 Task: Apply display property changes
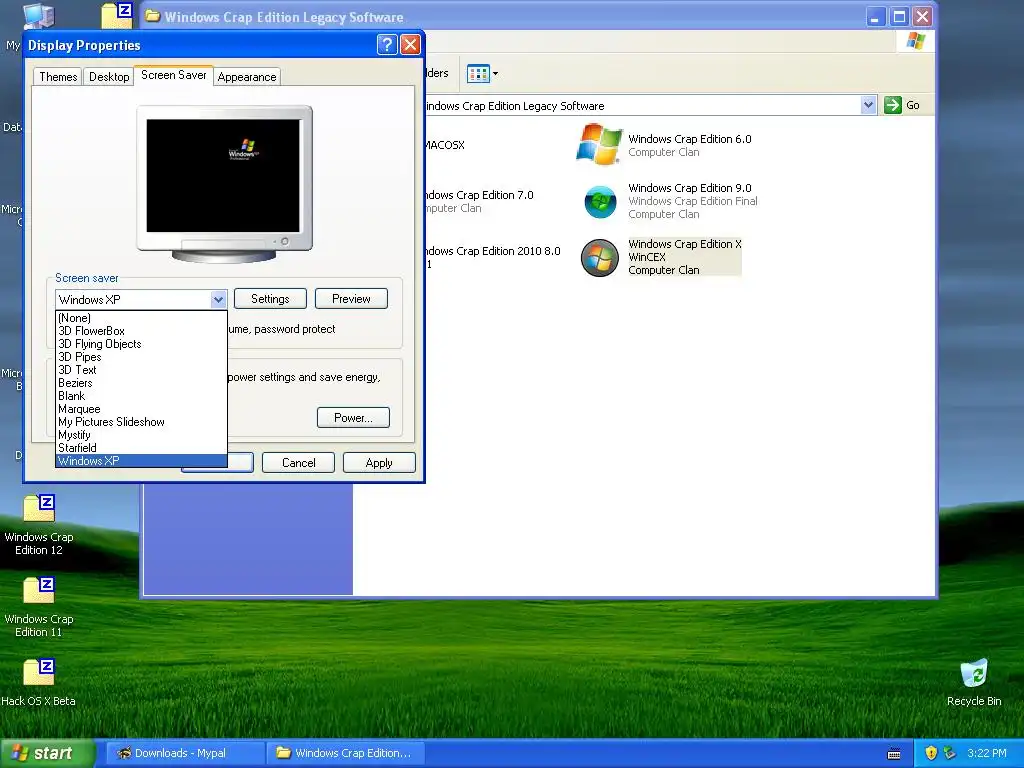click(x=379, y=463)
